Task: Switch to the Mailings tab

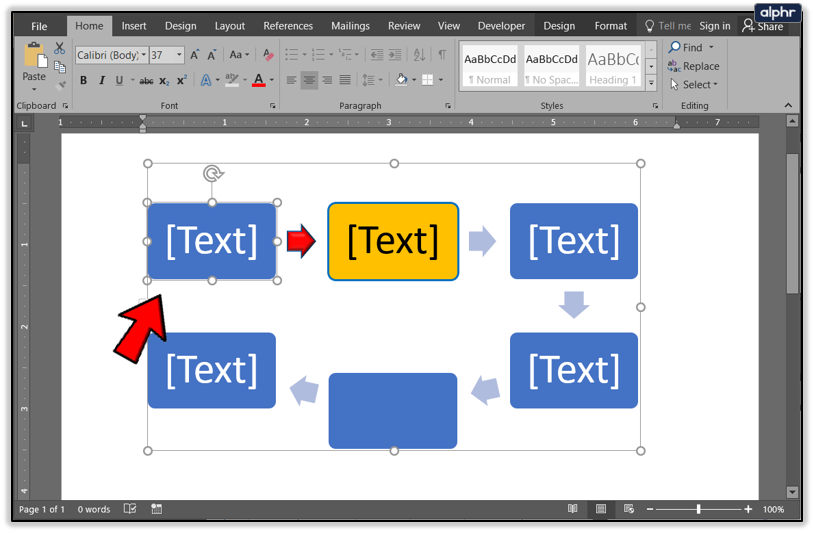Action: click(x=350, y=26)
